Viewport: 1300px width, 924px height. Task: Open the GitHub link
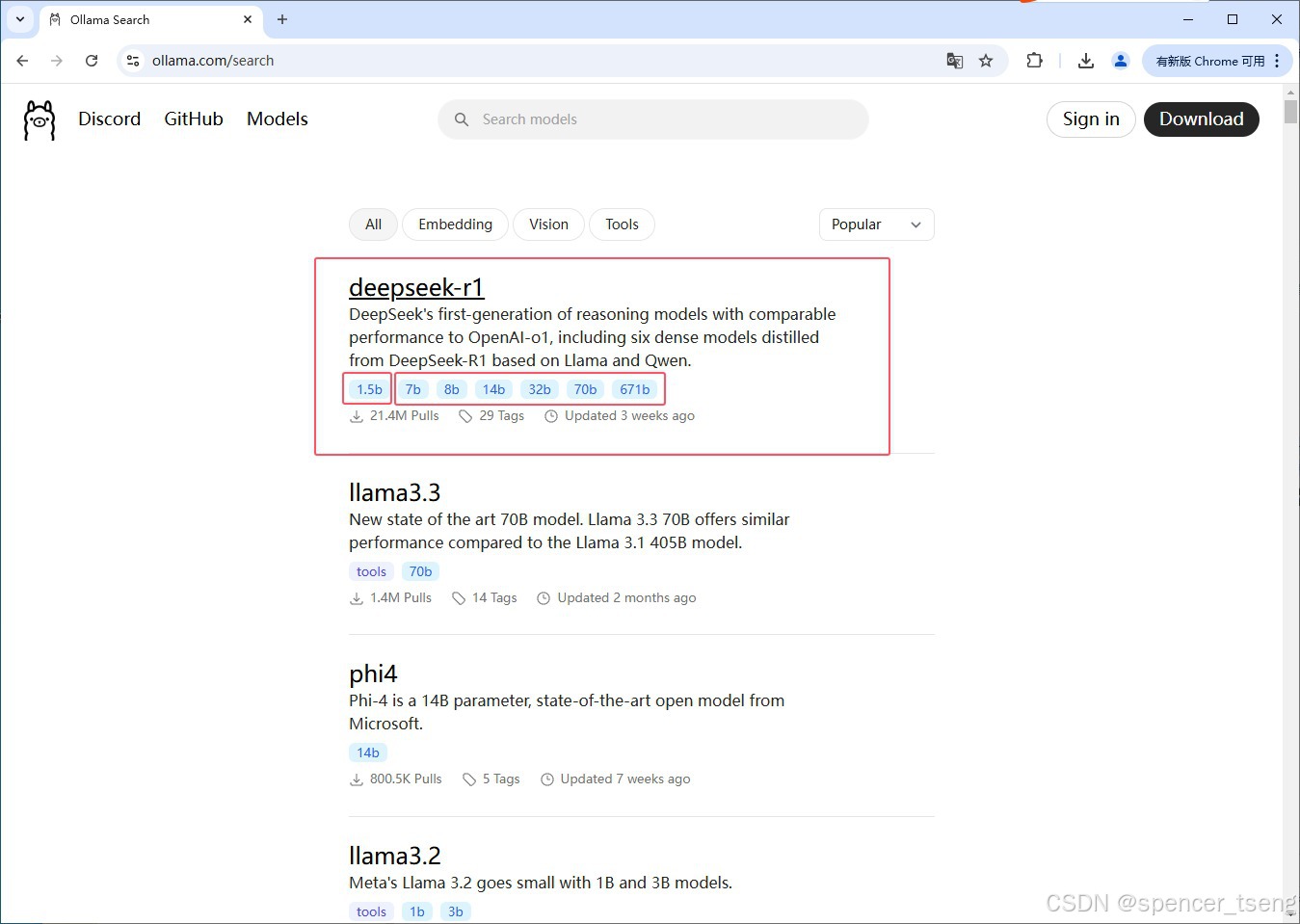(x=194, y=119)
